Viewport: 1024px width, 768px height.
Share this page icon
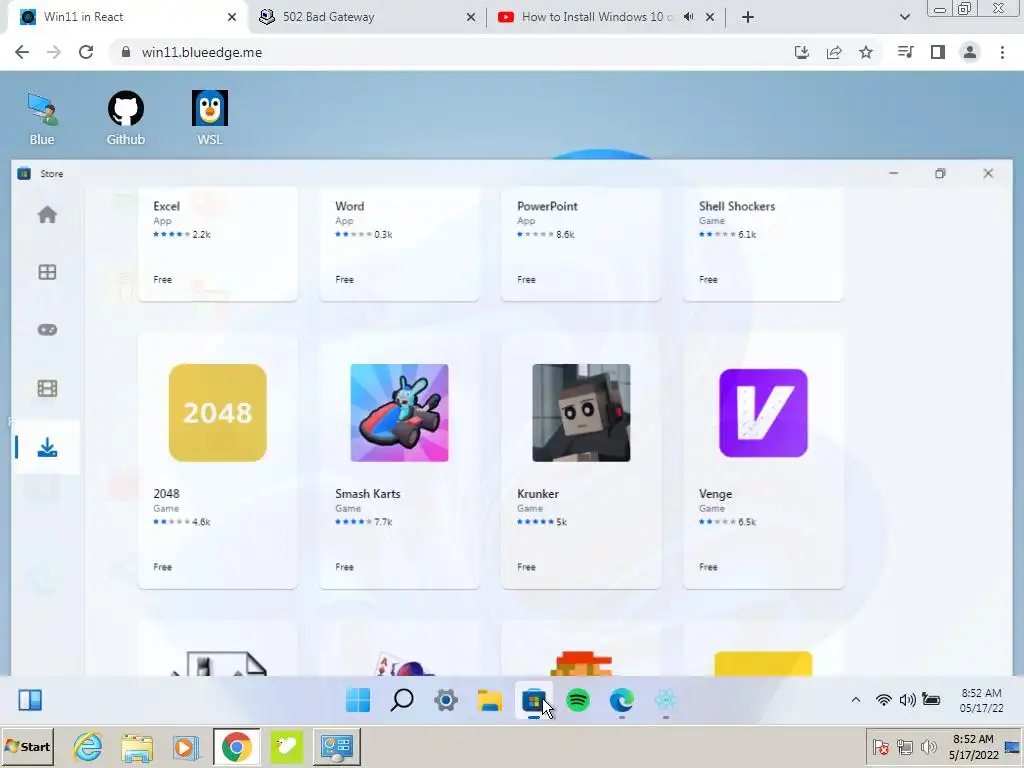834,52
